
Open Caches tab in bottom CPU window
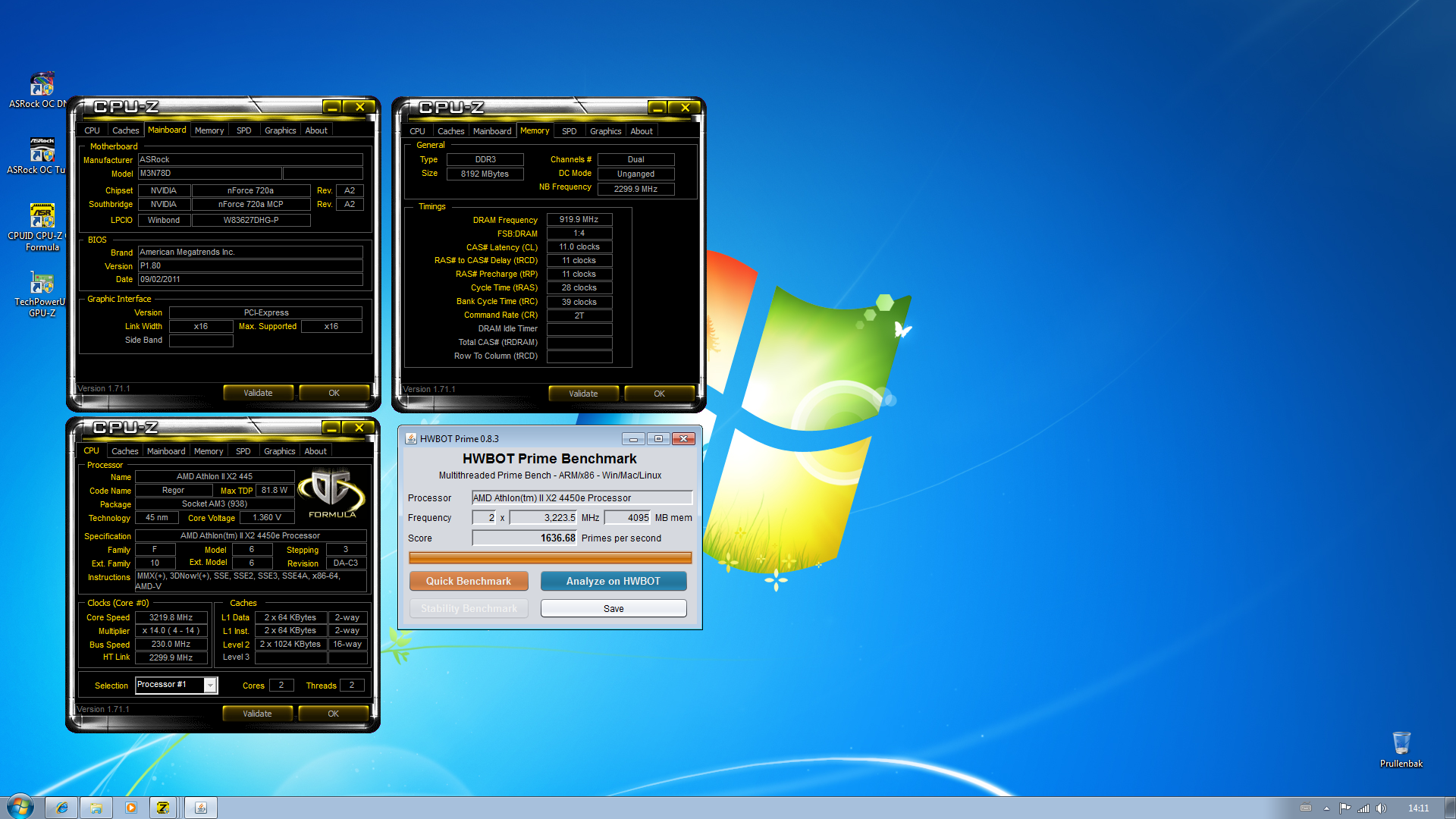click(x=124, y=451)
